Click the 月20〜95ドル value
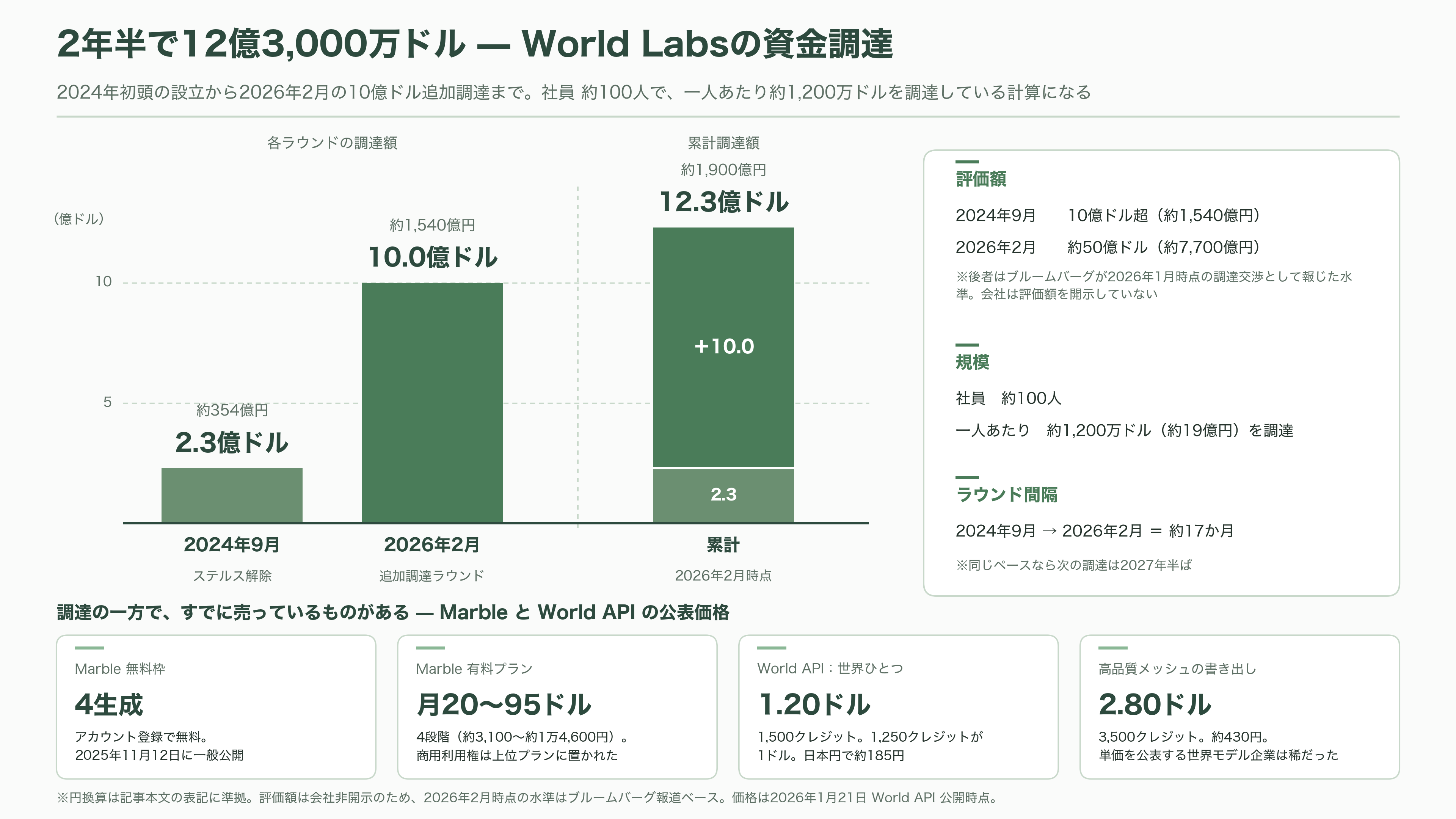This screenshot has width=1456, height=819. [504, 705]
